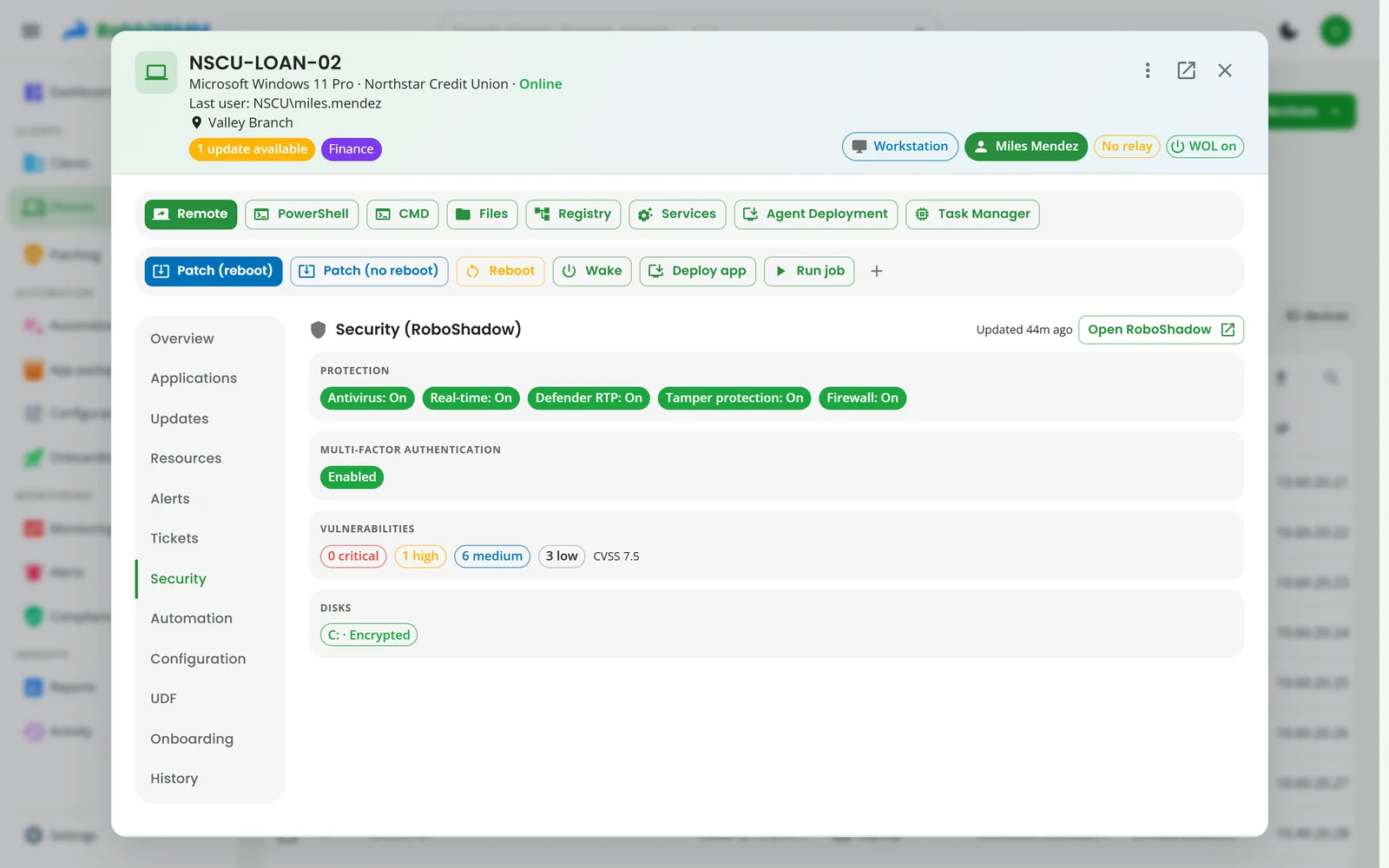This screenshot has height=868, width=1389.
Task: Open the Registry editor
Action: [x=573, y=214]
